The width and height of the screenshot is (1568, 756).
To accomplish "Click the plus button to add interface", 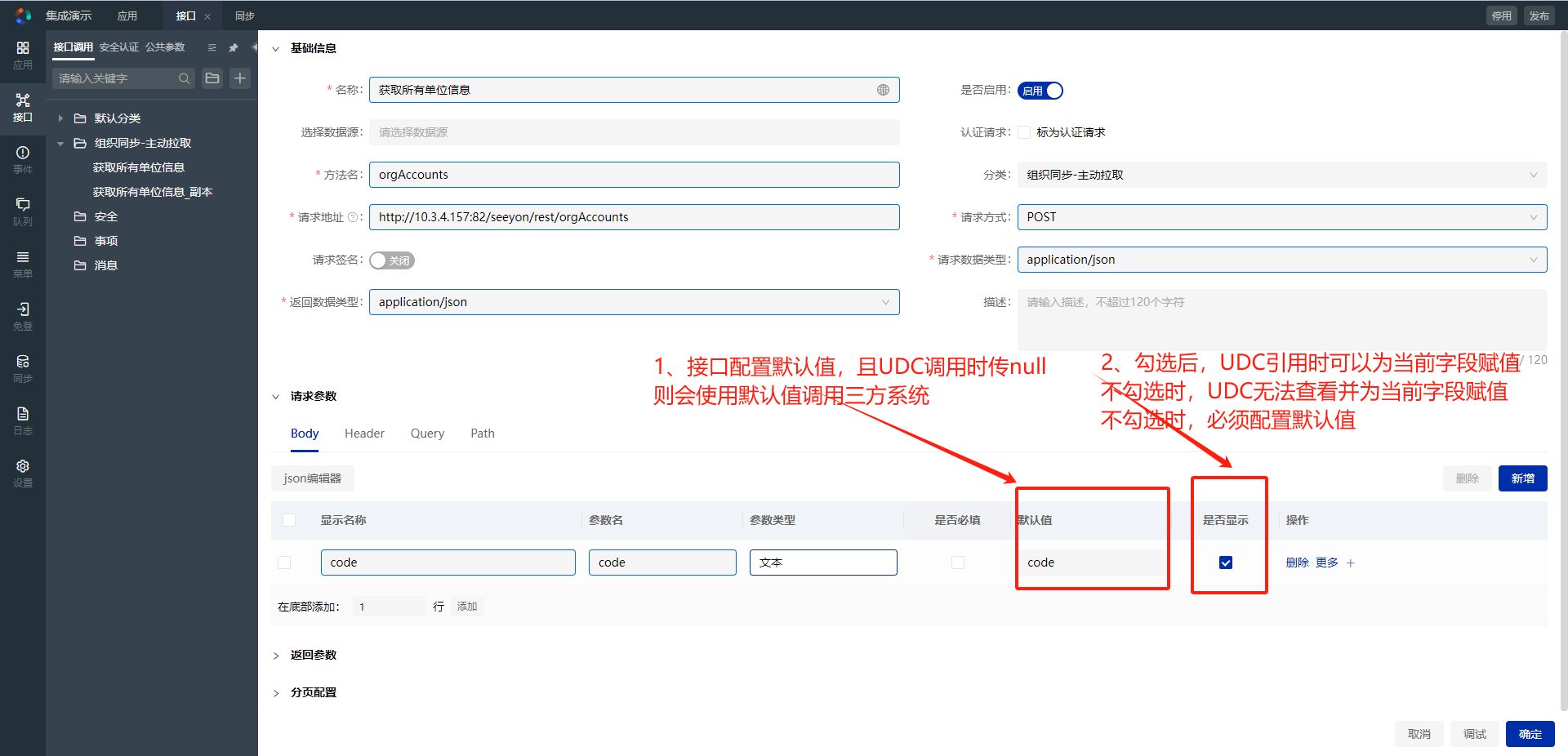I will click(x=240, y=78).
